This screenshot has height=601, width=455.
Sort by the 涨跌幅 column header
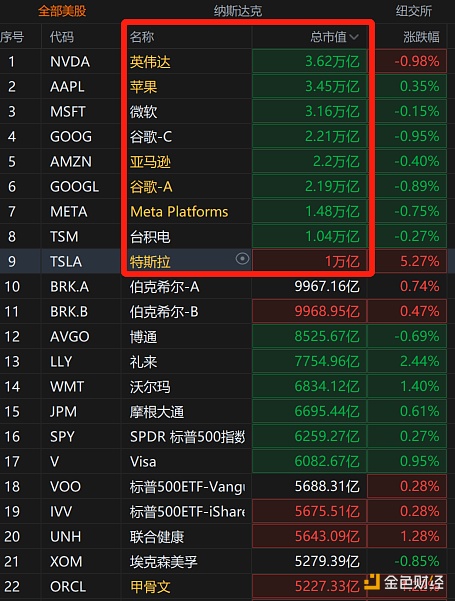421,37
